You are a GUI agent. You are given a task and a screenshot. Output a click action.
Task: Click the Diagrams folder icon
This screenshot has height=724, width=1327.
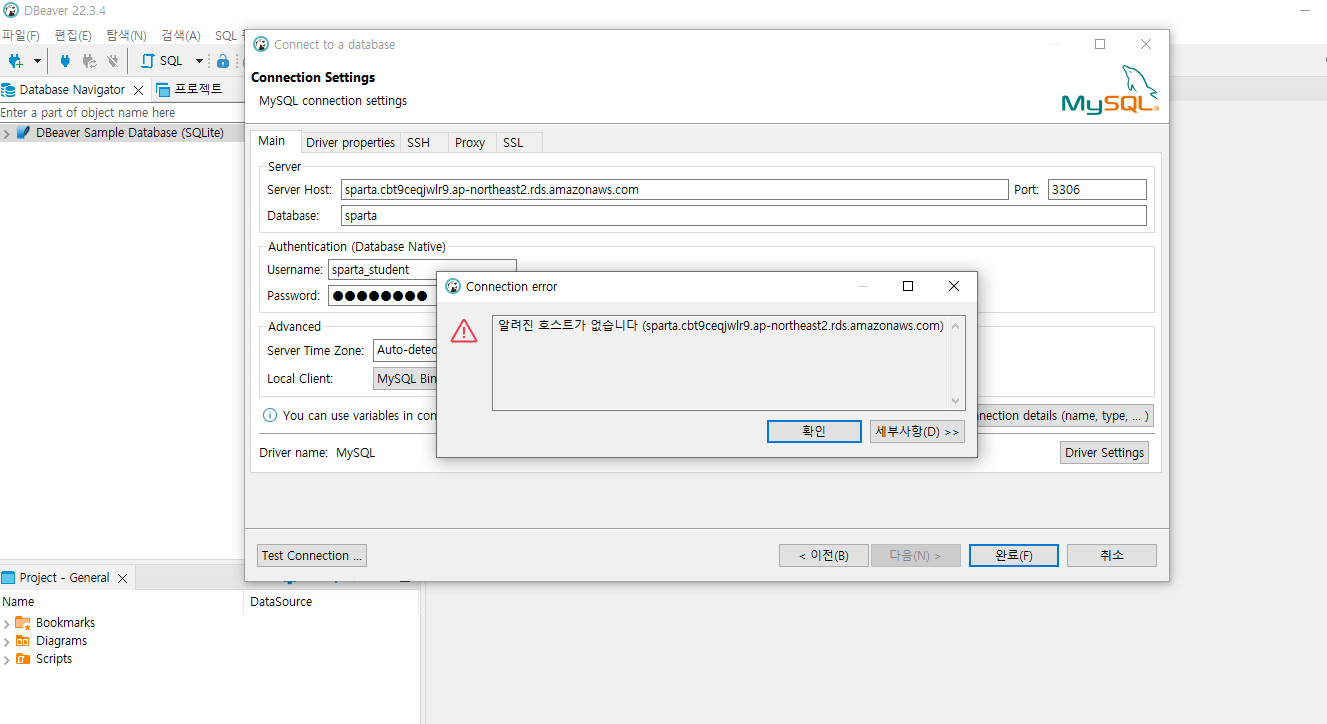tap(23, 640)
